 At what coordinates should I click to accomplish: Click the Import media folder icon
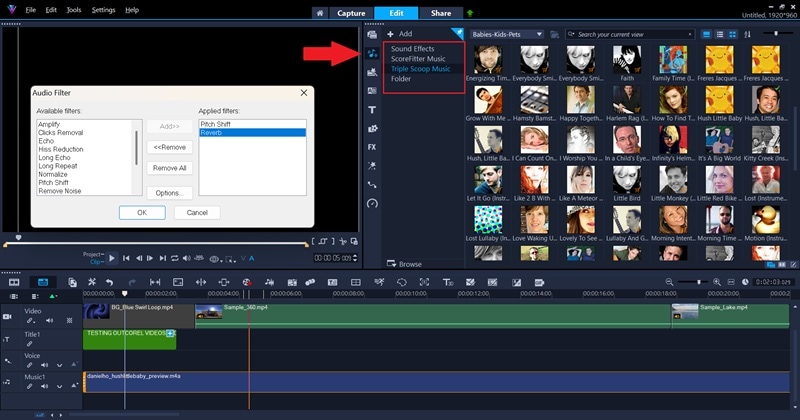[555, 35]
